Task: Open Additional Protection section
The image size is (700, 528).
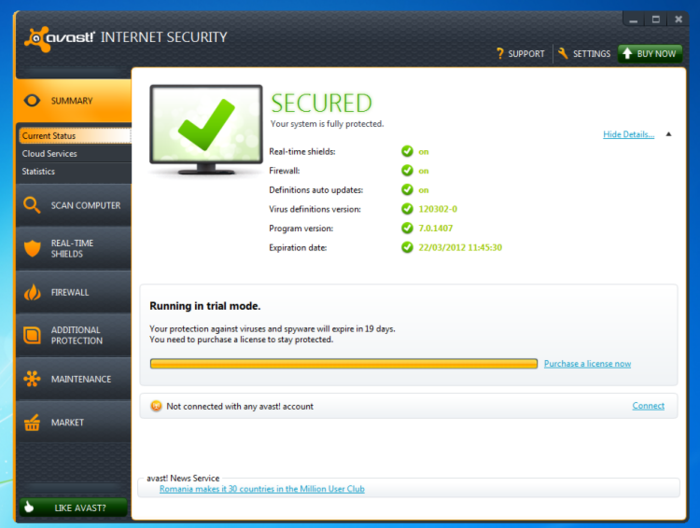Action: click(x=73, y=335)
